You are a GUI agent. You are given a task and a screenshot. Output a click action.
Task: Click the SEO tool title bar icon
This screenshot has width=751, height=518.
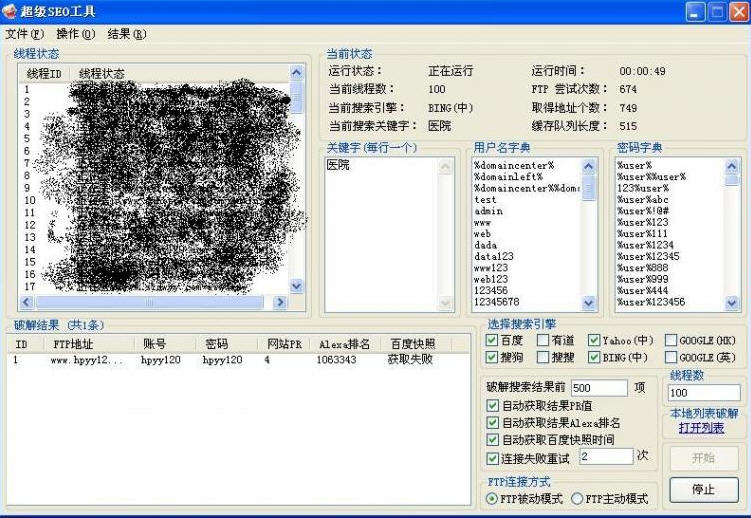pos(9,11)
